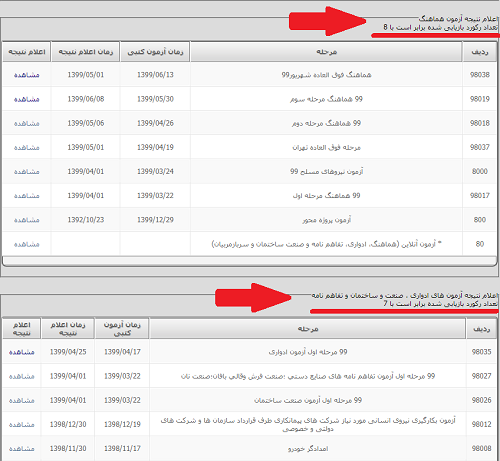Click the اعلام نتیجه آزمون های ادواری section title
Screen dimensions: 500x461
point(404,295)
